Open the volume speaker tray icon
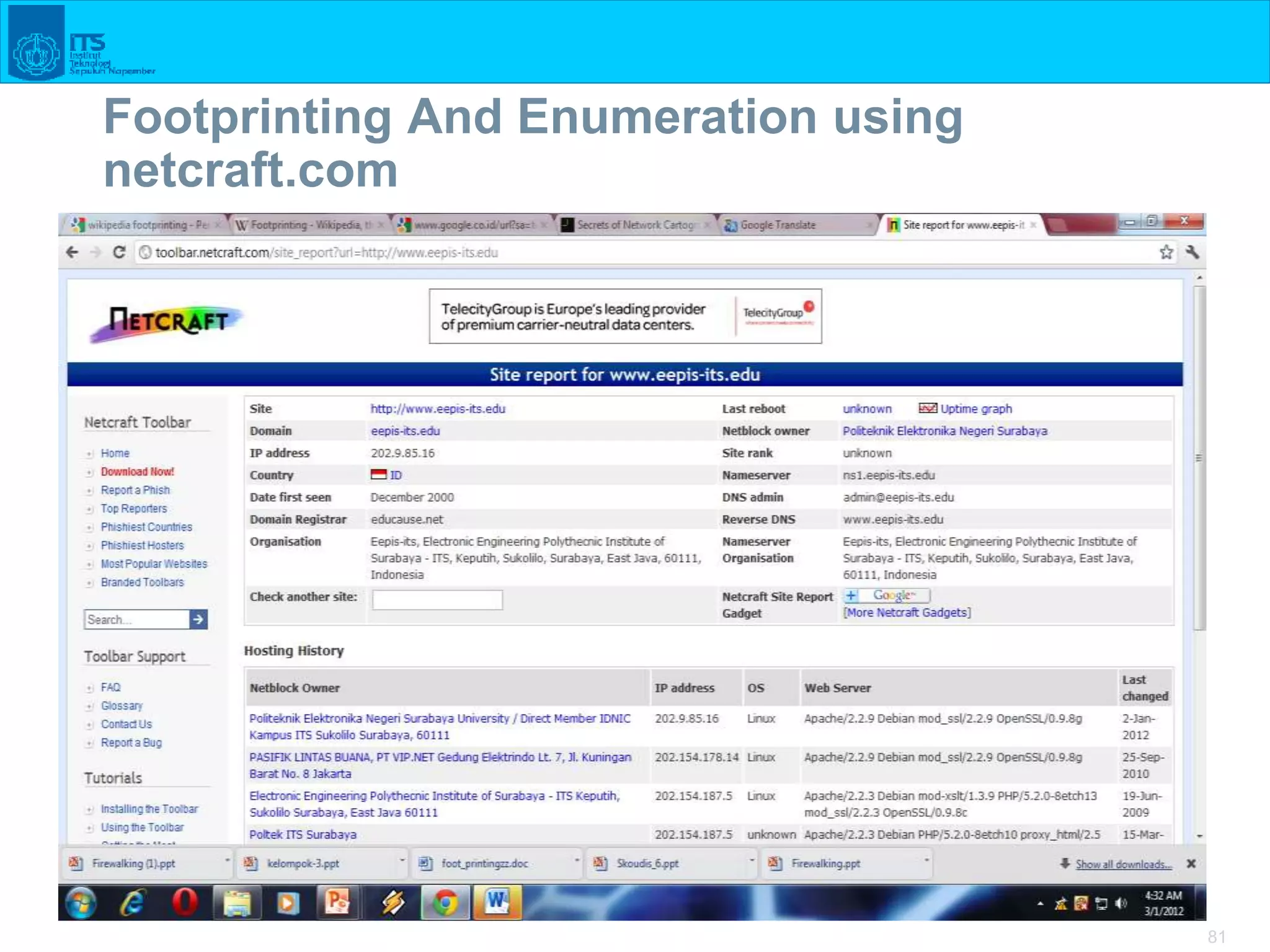The image size is (1270, 952). pos(1121,903)
